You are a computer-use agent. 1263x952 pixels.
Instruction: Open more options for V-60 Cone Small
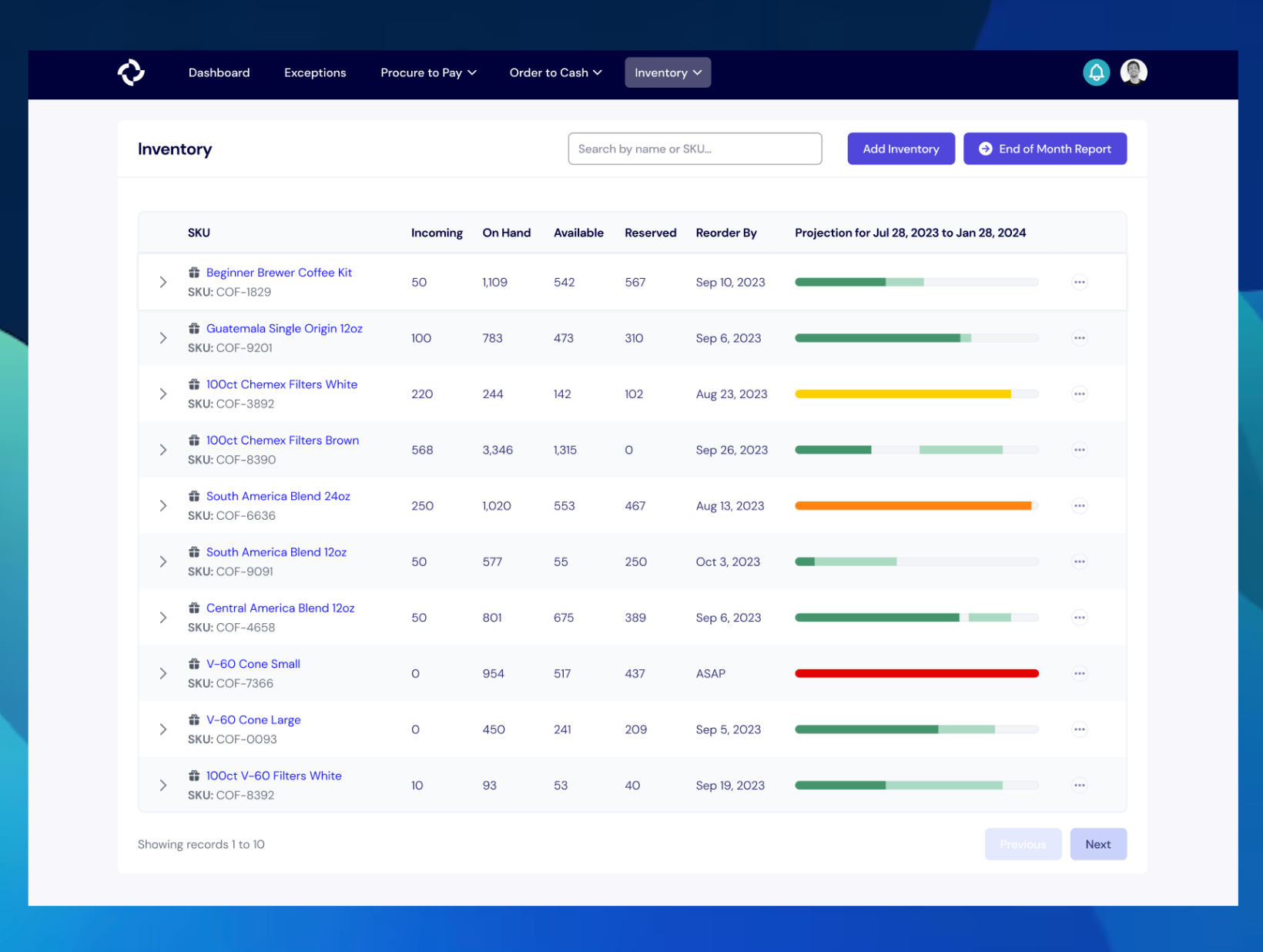(1079, 673)
